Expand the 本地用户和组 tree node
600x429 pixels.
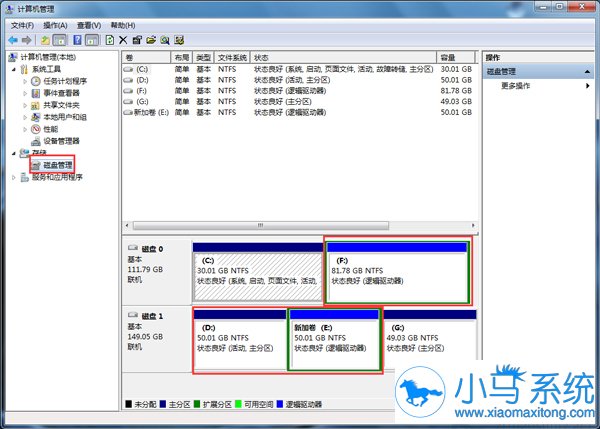pyautogui.click(x=25, y=117)
